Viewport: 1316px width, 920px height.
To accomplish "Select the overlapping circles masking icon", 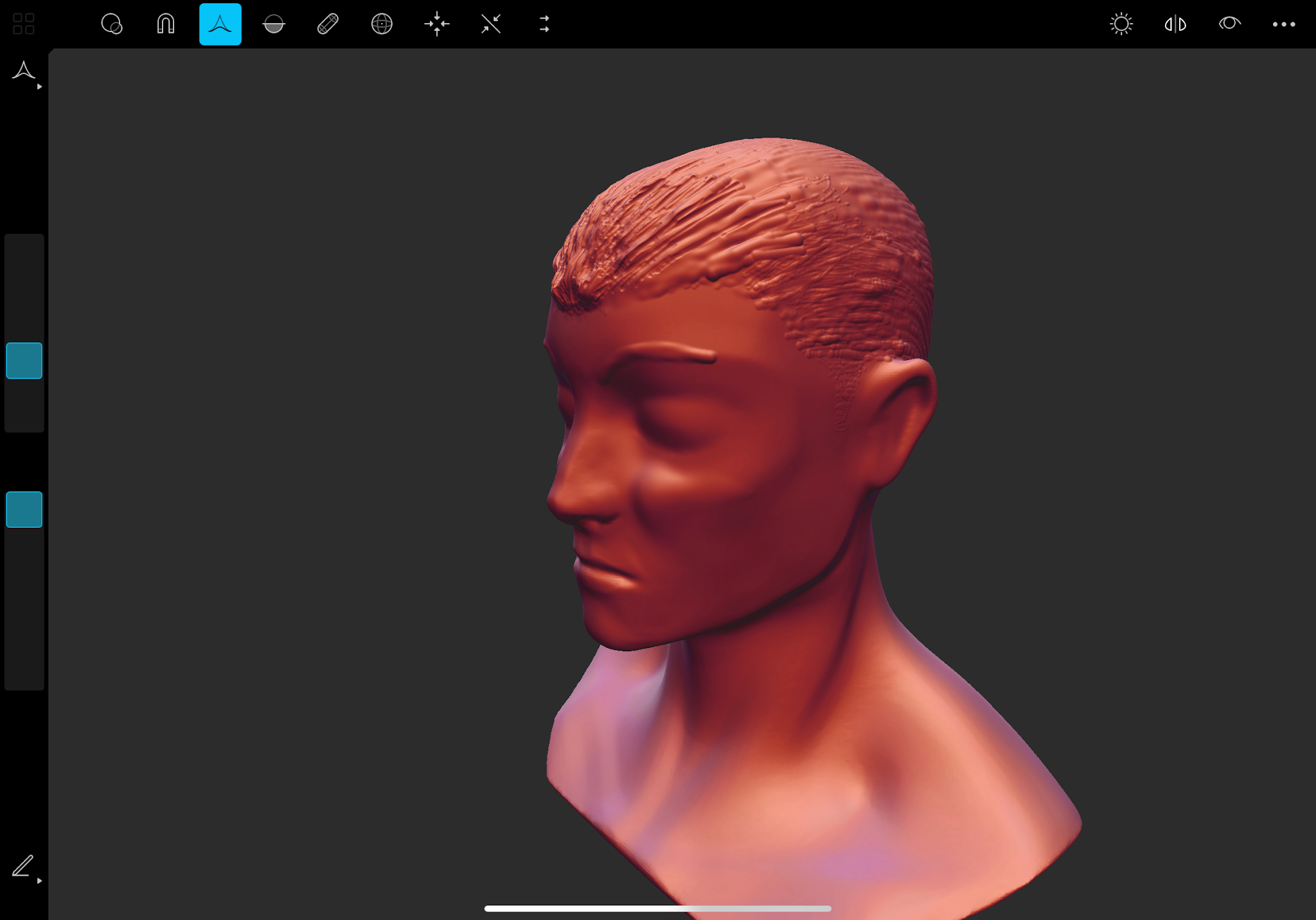I will 111,24.
